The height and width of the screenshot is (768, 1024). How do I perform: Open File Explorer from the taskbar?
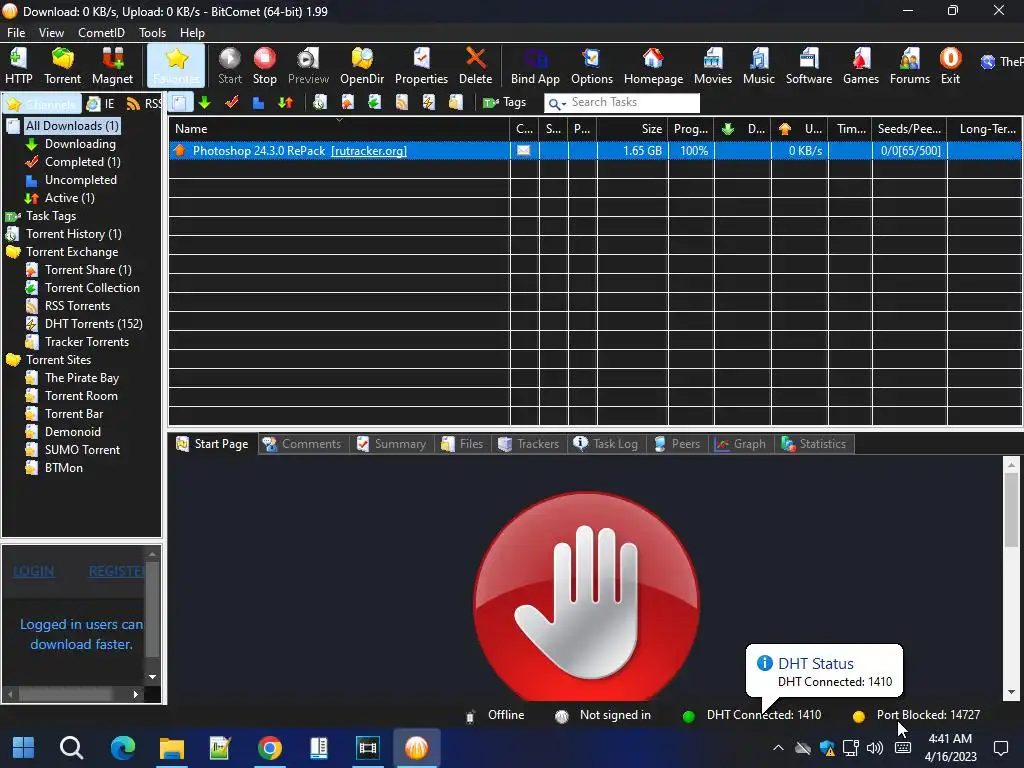pos(172,748)
